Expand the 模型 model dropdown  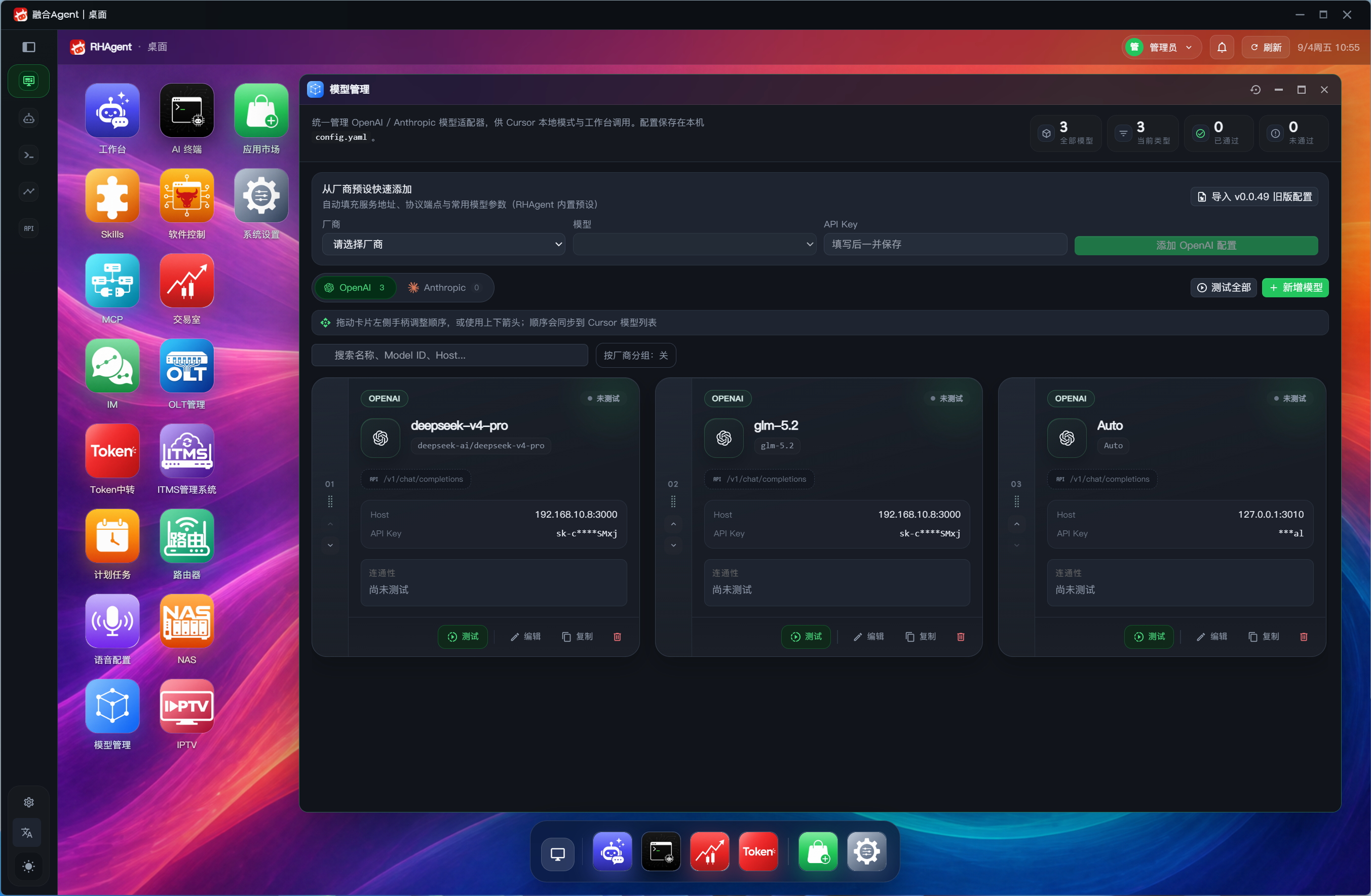694,244
